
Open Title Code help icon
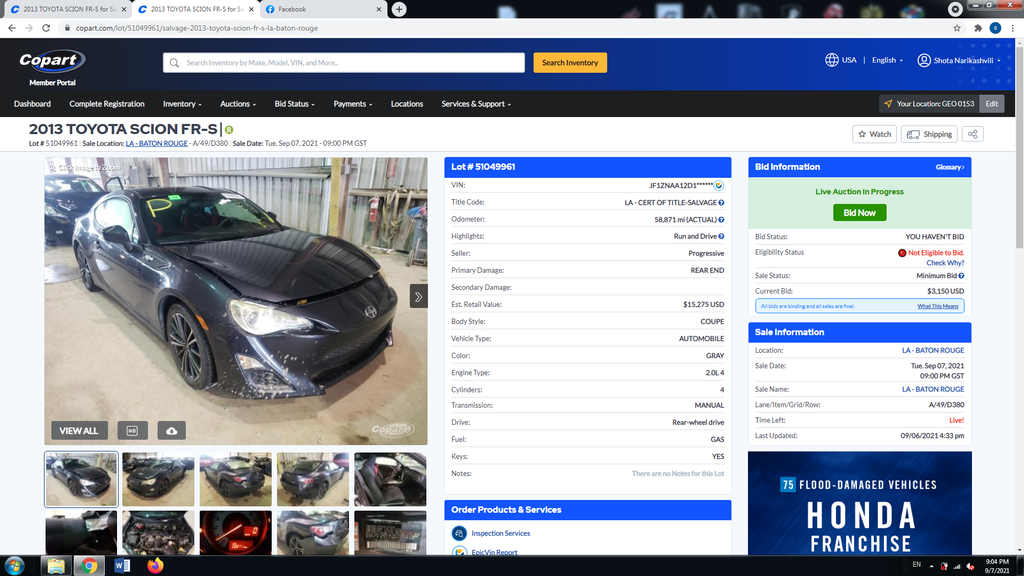click(x=721, y=202)
